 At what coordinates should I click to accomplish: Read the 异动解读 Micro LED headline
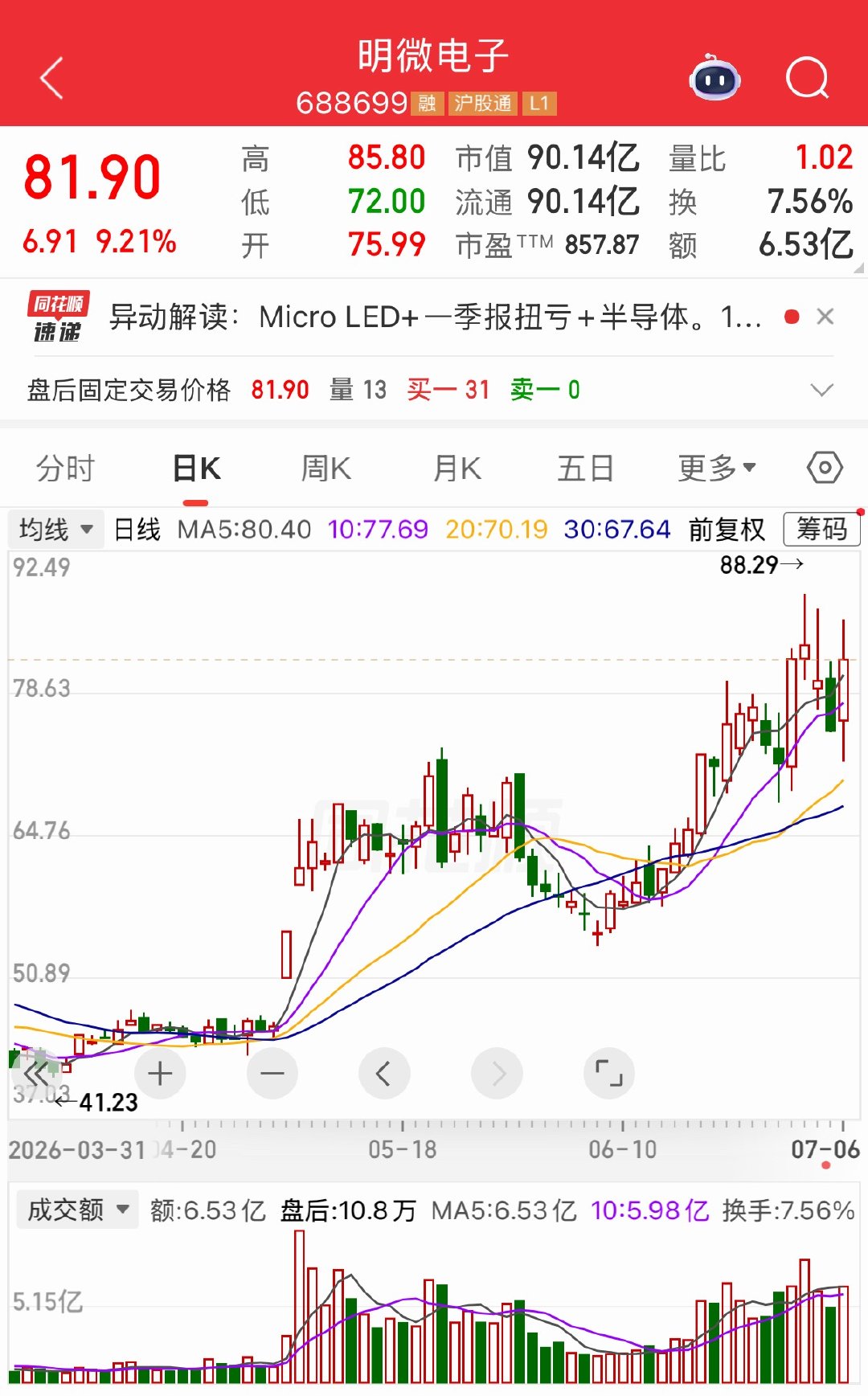(435, 317)
